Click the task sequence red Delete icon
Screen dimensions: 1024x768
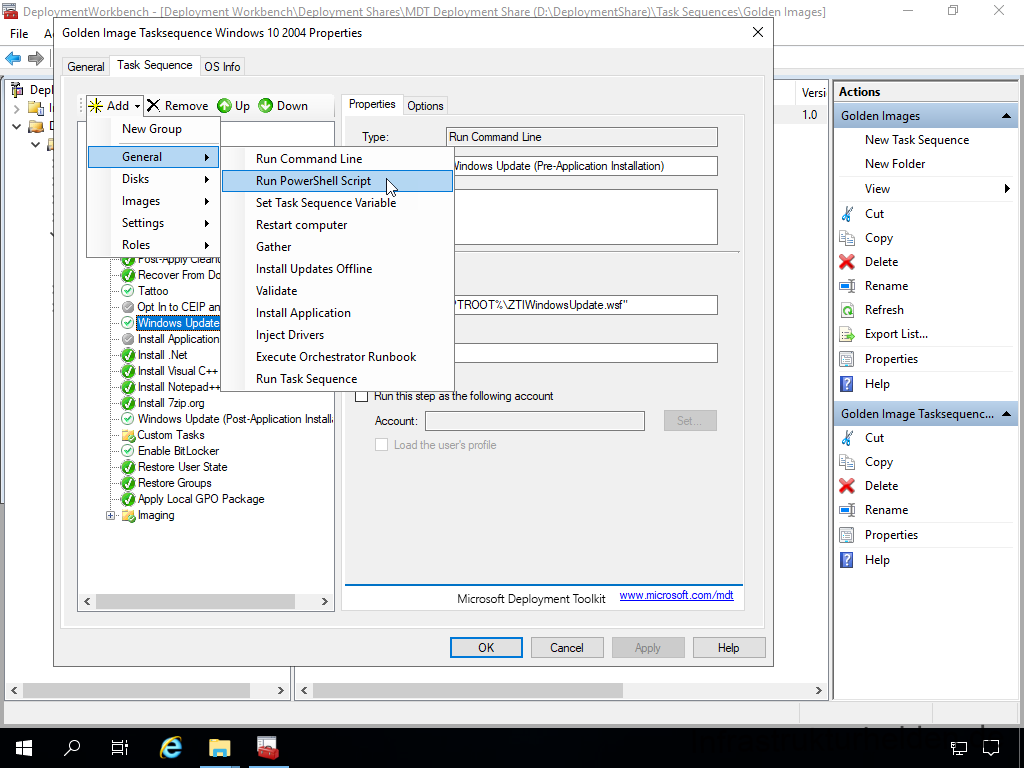tap(847, 486)
